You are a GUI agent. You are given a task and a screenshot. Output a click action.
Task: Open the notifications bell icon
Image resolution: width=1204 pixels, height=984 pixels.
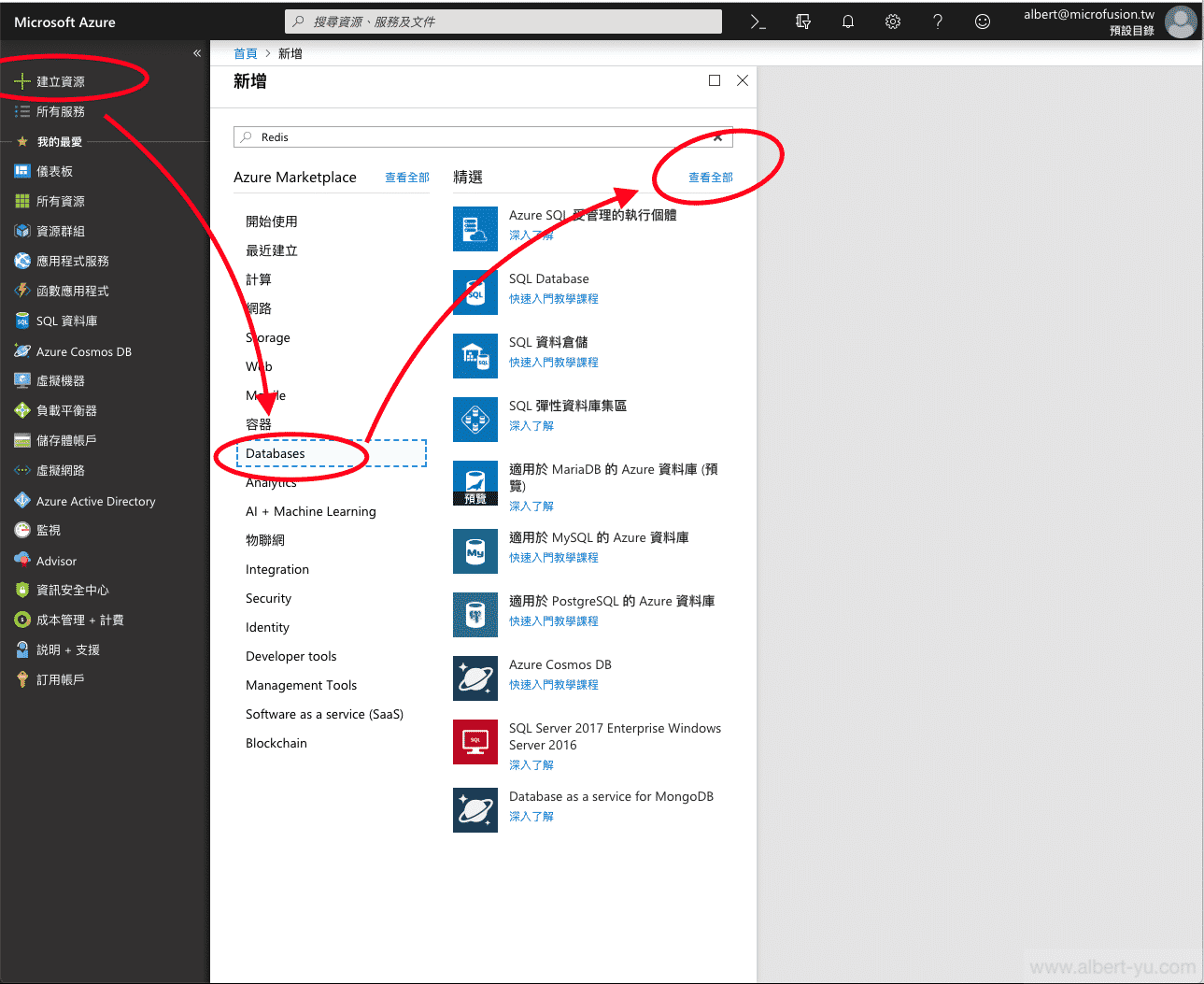point(848,21)
